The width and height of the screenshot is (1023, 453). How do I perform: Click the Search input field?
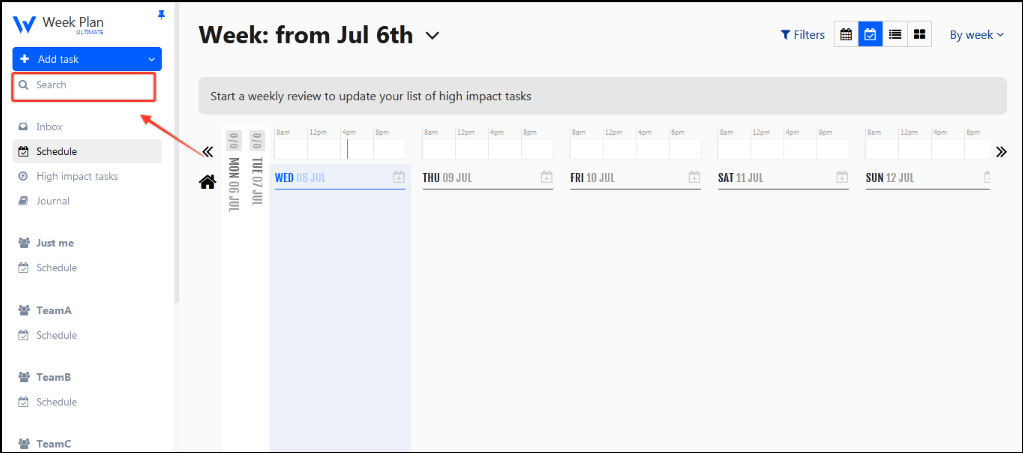84,86
